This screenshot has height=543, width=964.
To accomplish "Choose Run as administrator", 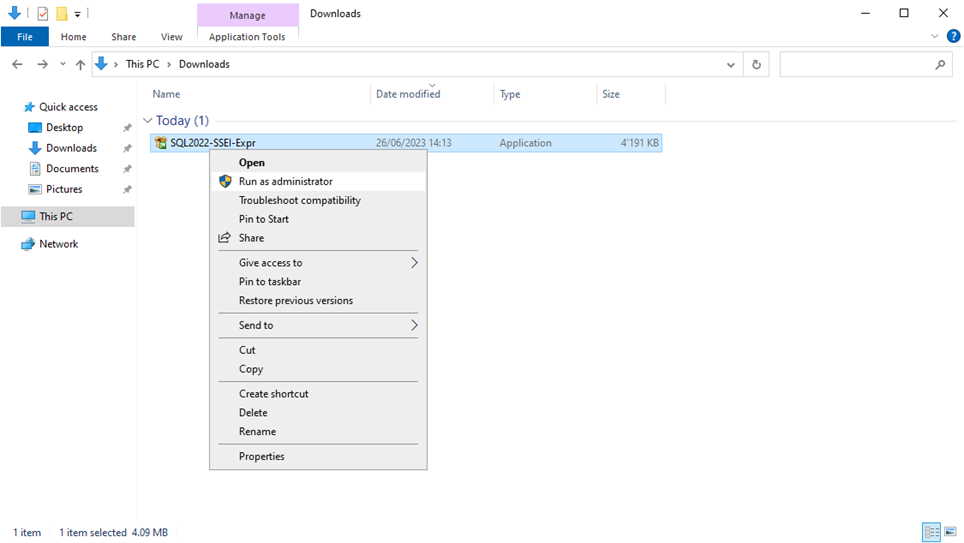I will [317, 181].
